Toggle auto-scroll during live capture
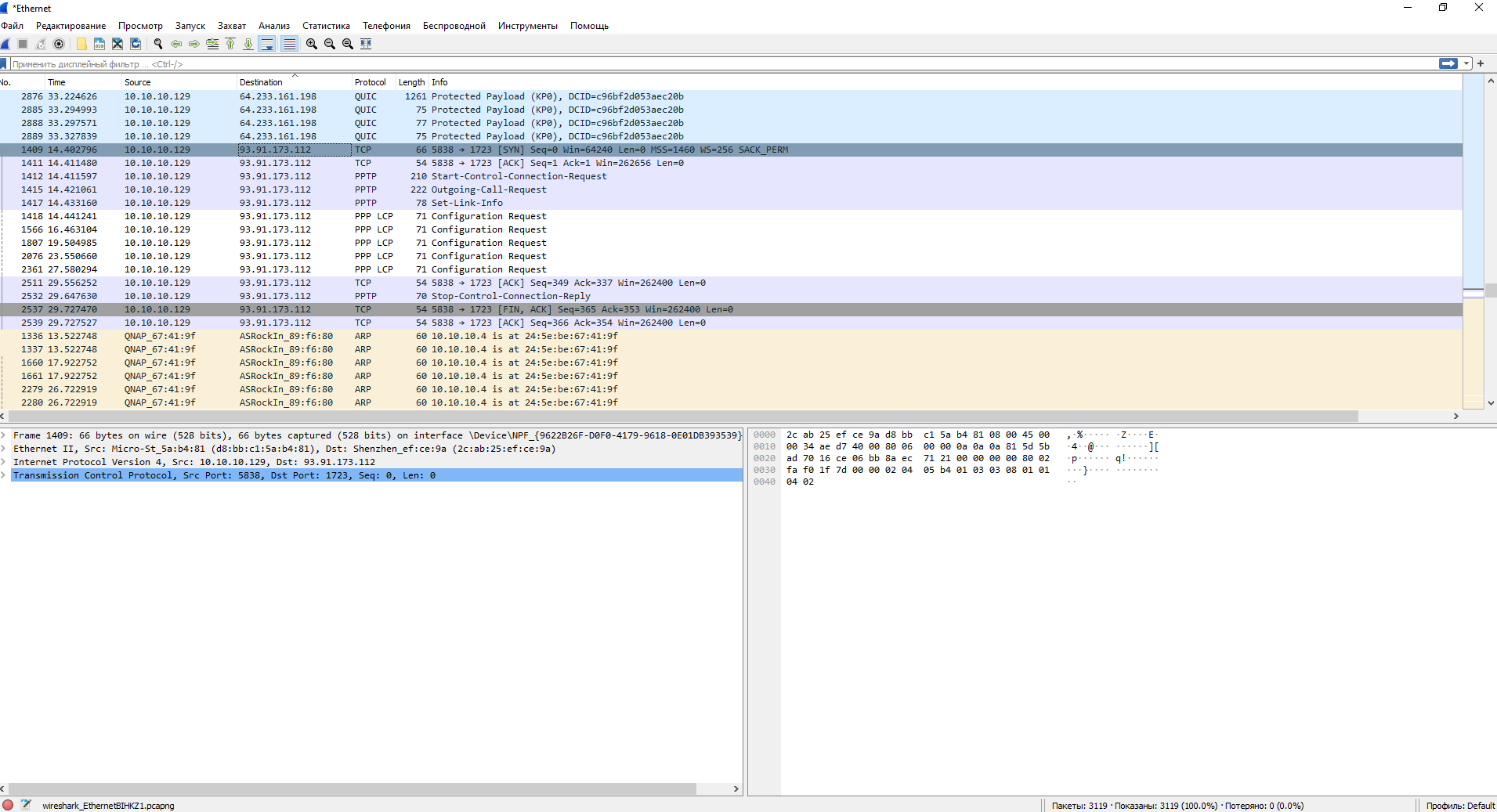Screen dimensions: 1497x812 point(267,44)
